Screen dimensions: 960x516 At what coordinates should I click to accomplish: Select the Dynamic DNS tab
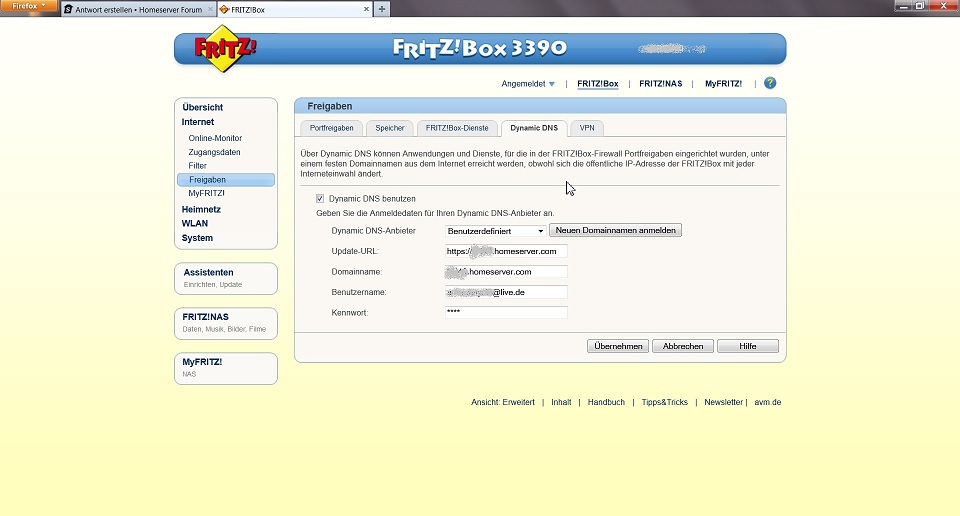pyautogui.click(x=534, y=128)
